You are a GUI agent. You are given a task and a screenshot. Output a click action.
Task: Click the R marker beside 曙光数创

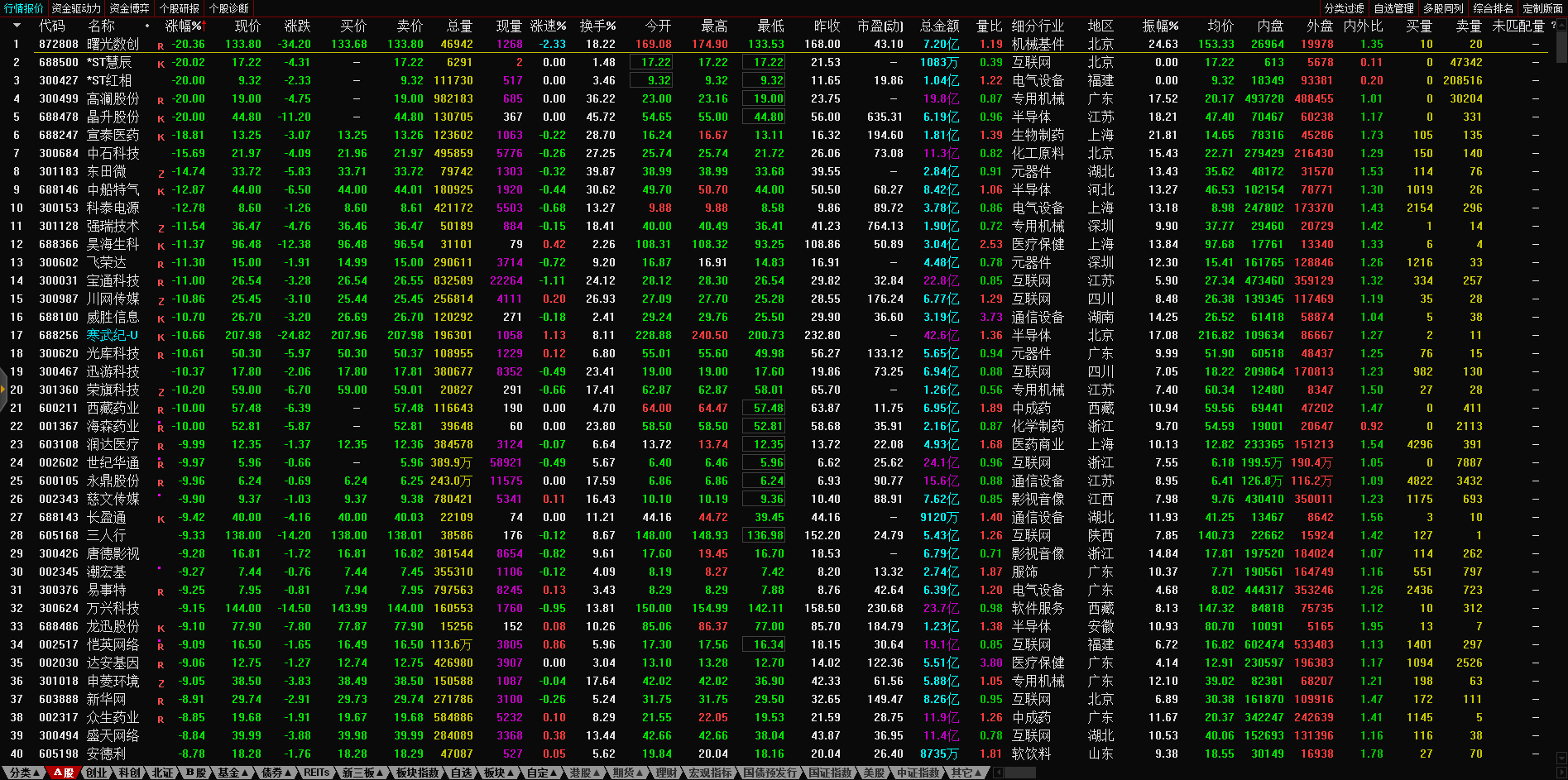[x=161, y=46]
